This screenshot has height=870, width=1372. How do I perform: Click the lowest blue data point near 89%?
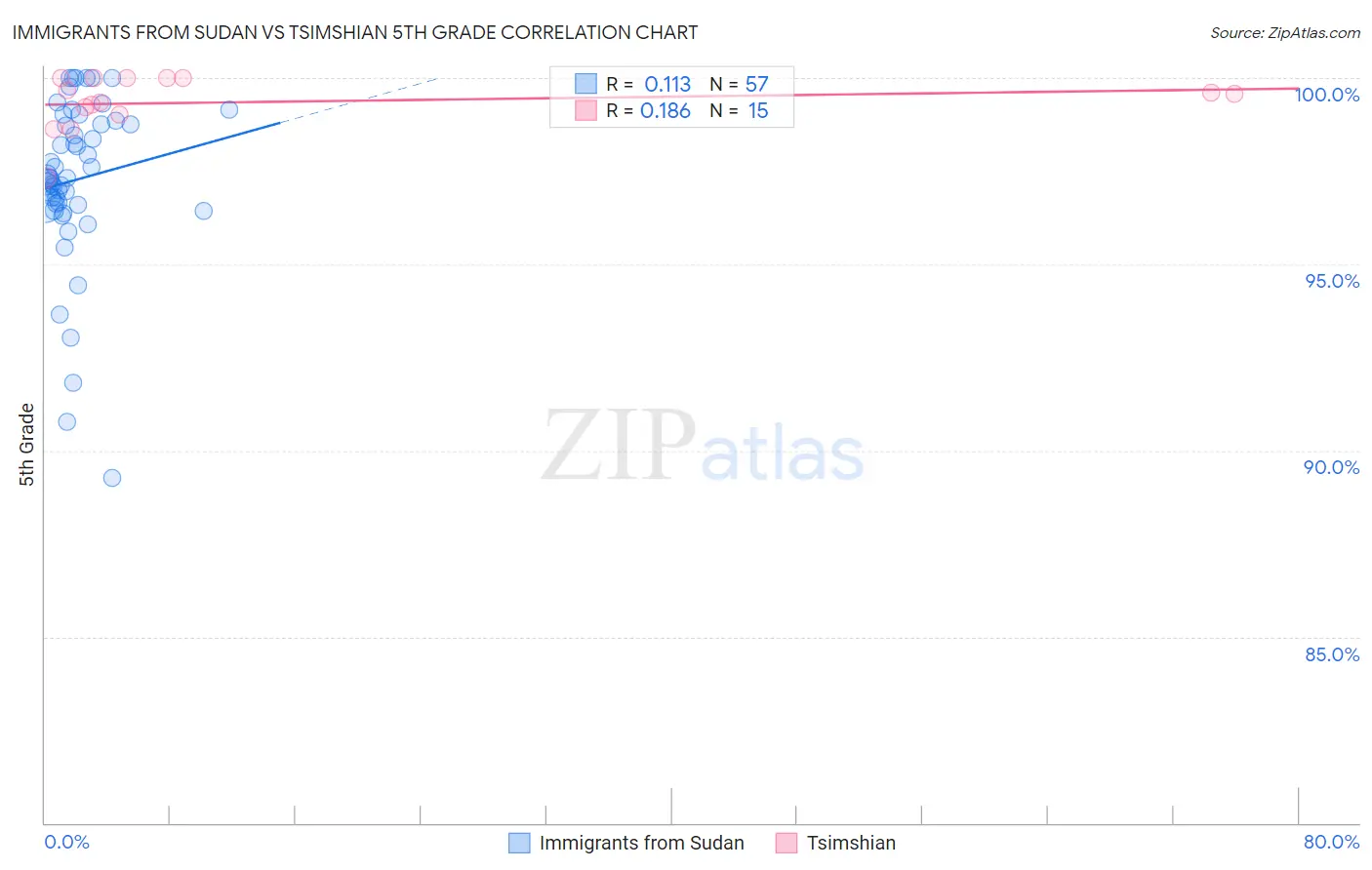coord(112,478)
